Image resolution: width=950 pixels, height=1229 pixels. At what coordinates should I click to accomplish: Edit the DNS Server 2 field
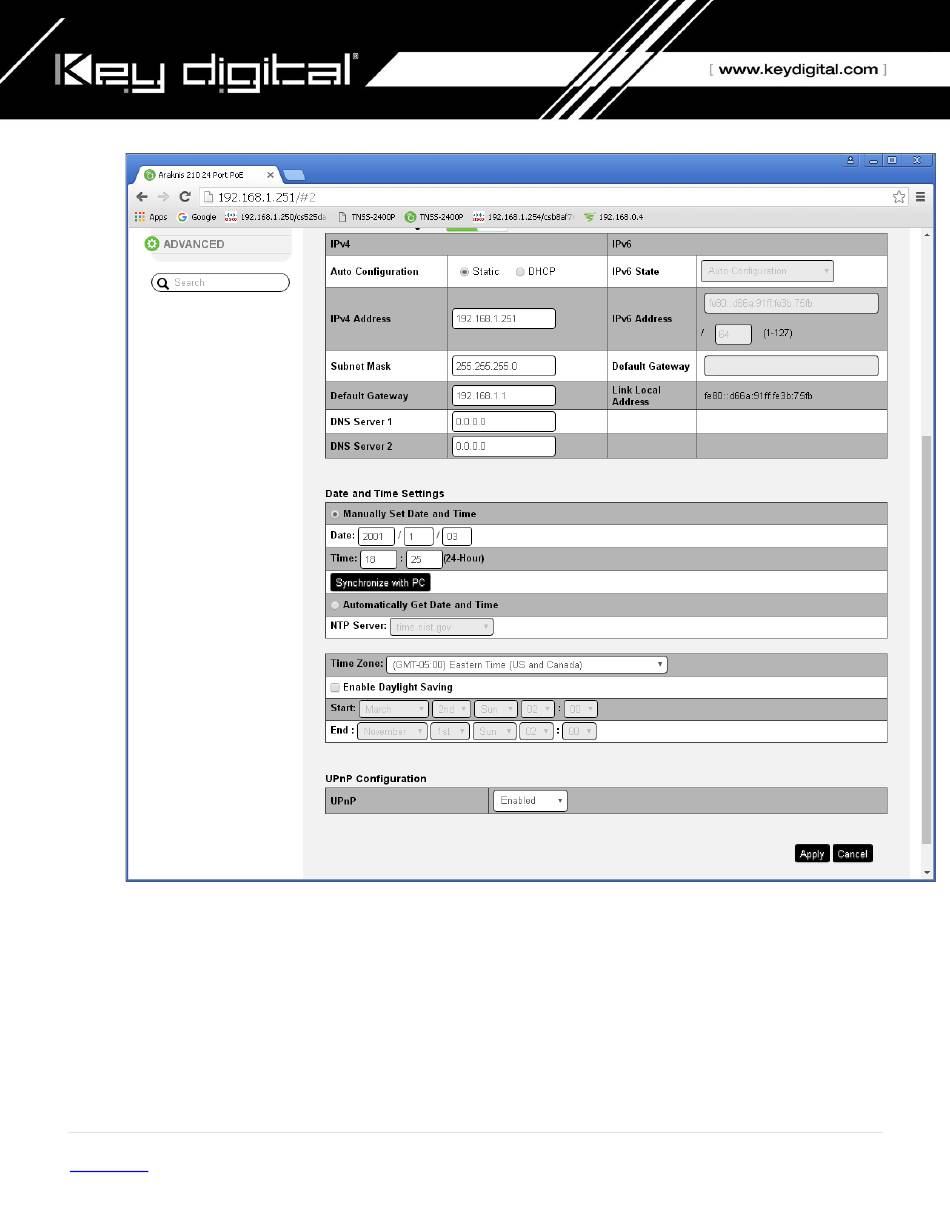(503, 446)
